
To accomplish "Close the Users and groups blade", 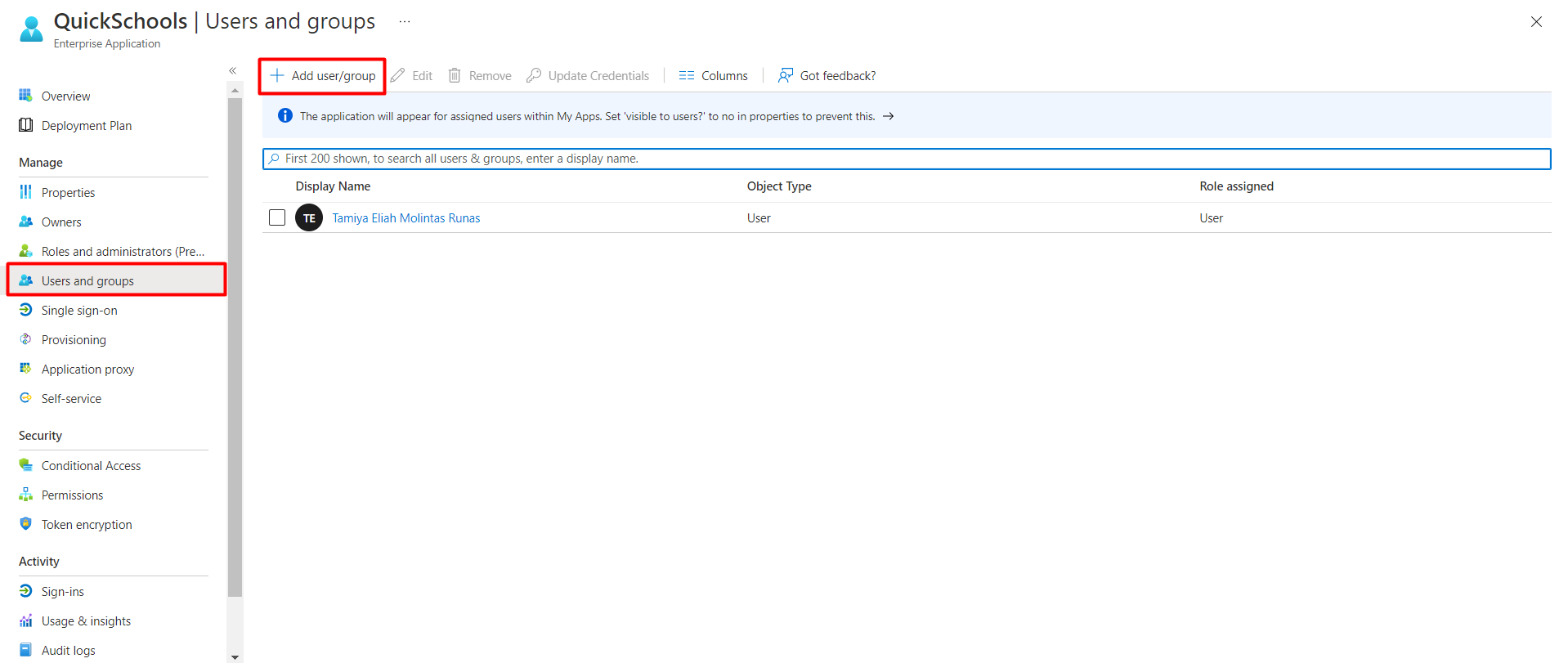I will coord(1536,22).
